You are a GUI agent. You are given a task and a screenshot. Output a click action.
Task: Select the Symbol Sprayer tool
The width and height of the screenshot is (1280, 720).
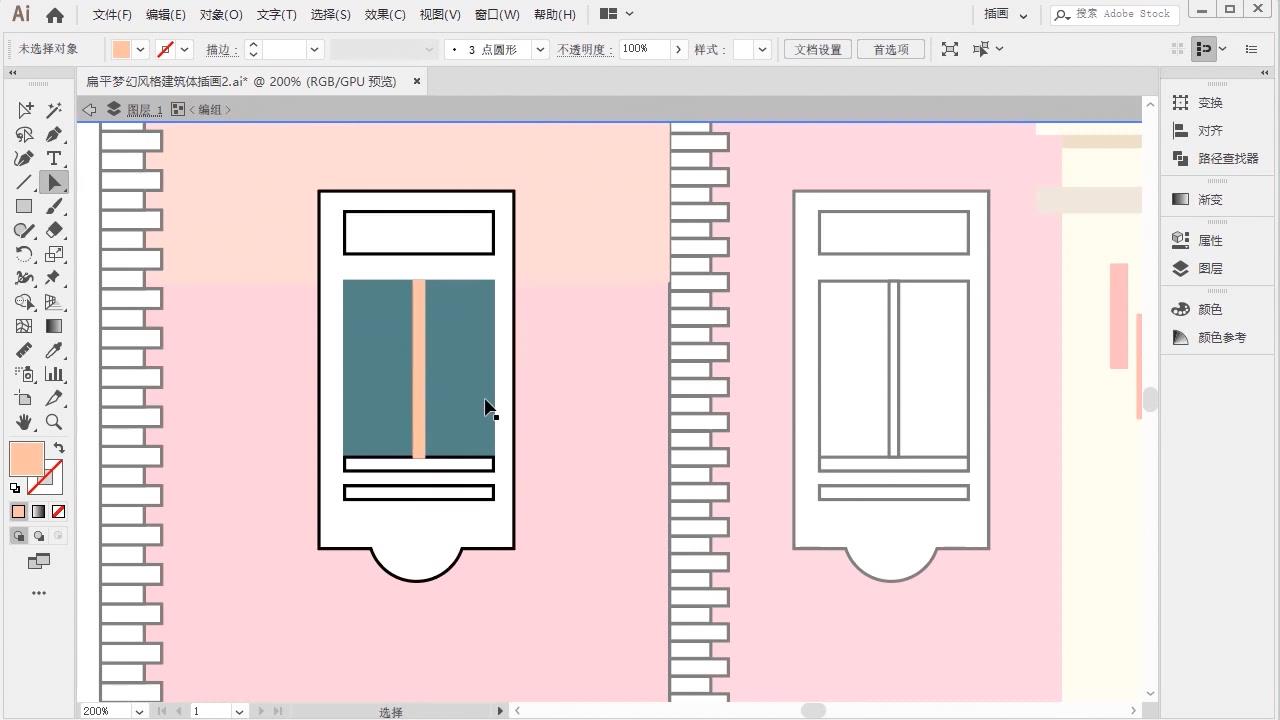[24, 374]
